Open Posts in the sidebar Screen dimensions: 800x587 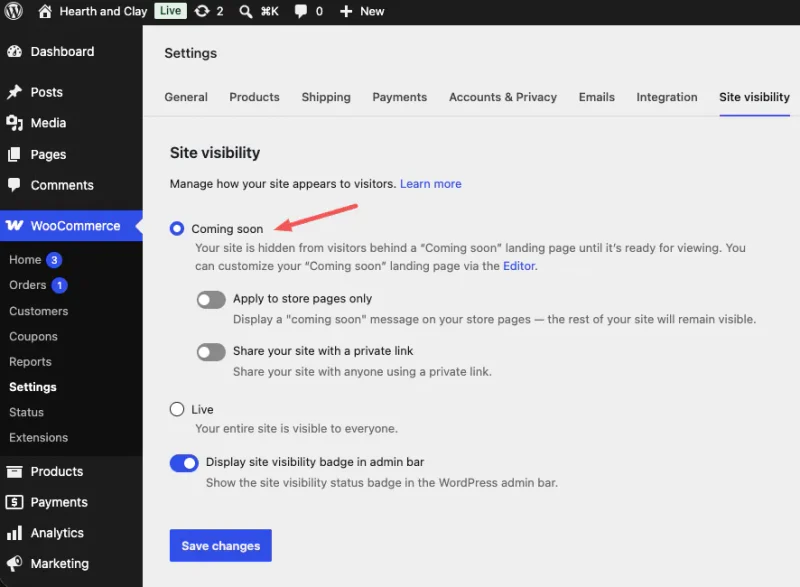(x=46, y=92)
